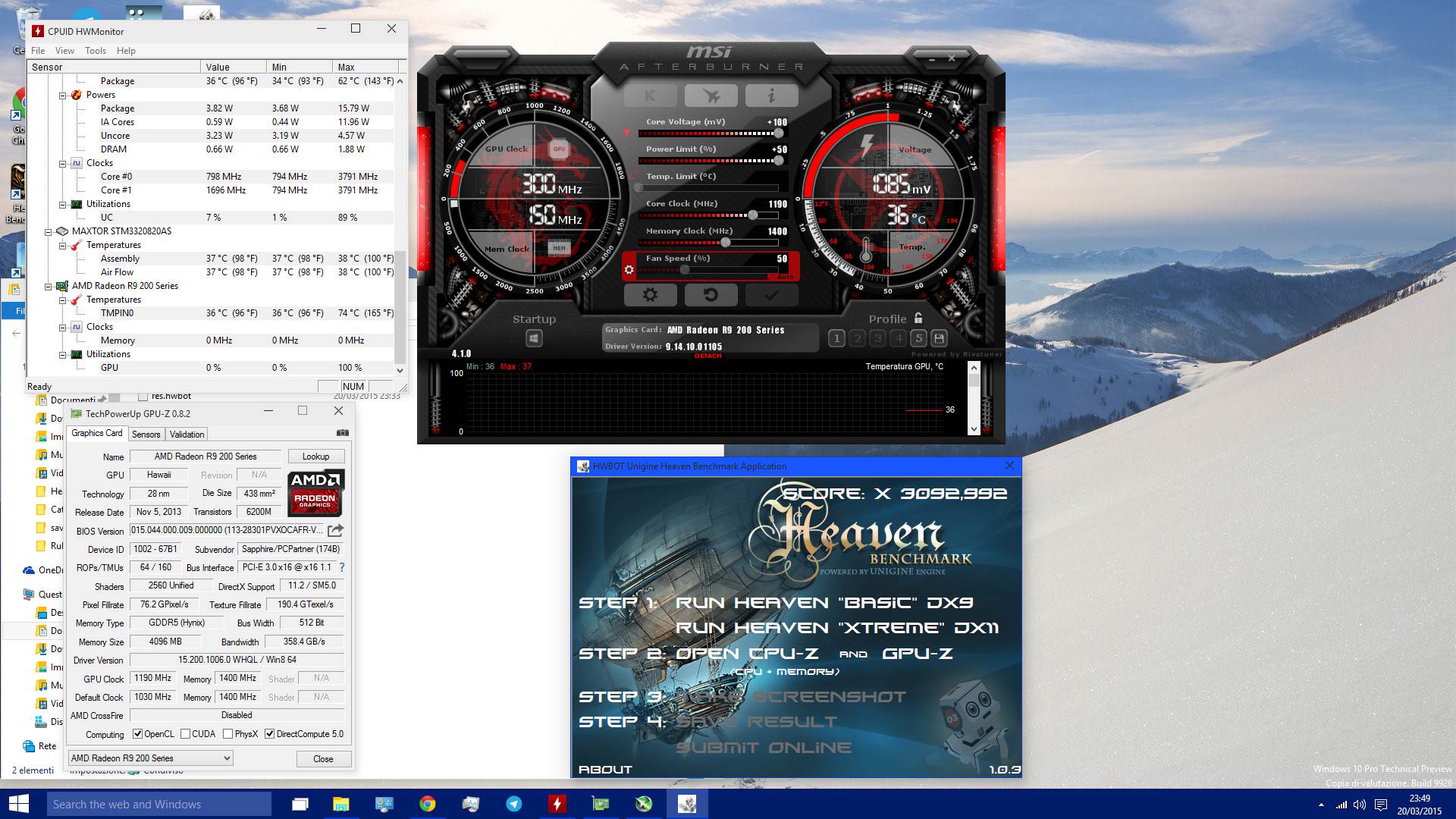Viewport: 1456px width, 819px height.
Task: Collapse the CPU Clocks node above Core #0 in HWMonitor
Action: pyautogui.click(x=63, y=163)
